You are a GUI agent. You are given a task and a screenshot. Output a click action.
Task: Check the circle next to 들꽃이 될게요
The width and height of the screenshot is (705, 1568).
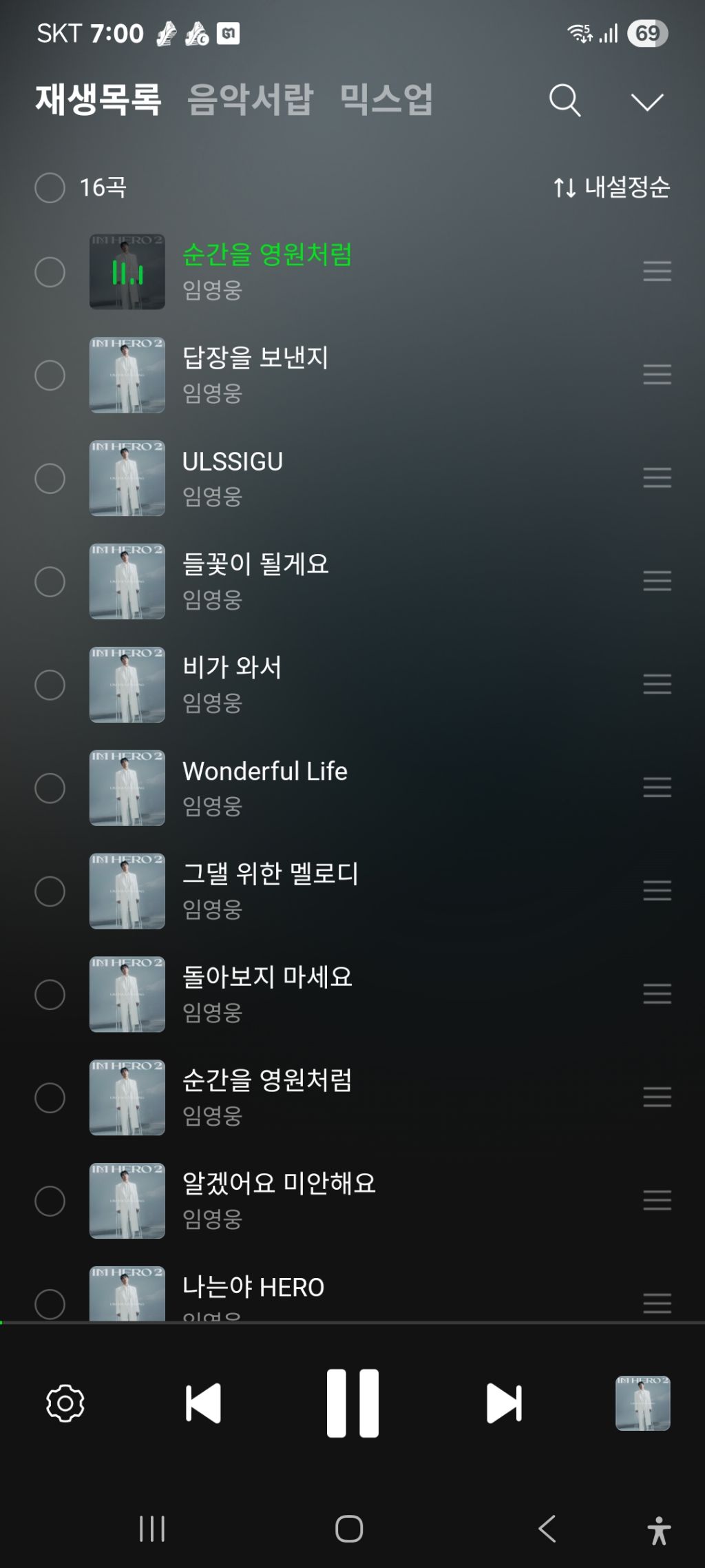point(50,581)
